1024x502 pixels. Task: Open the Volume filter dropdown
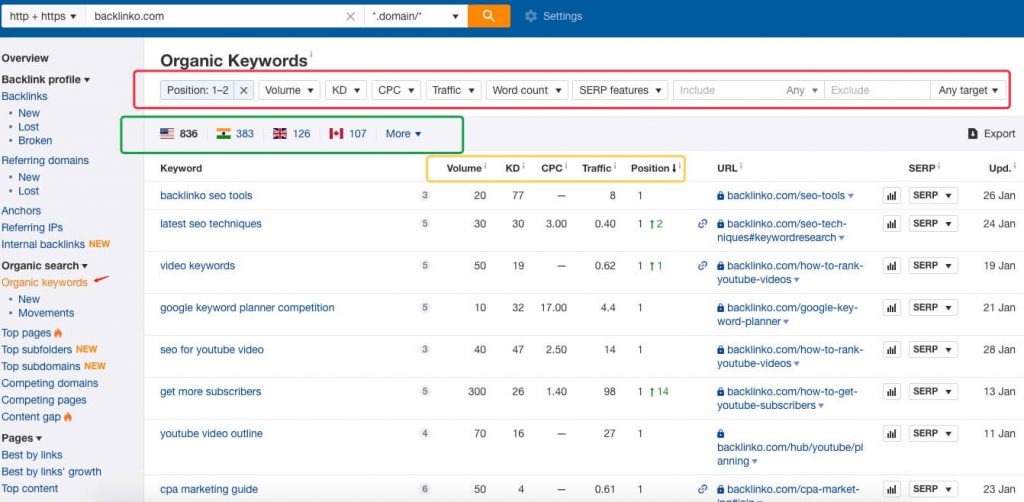coord(289,90)
